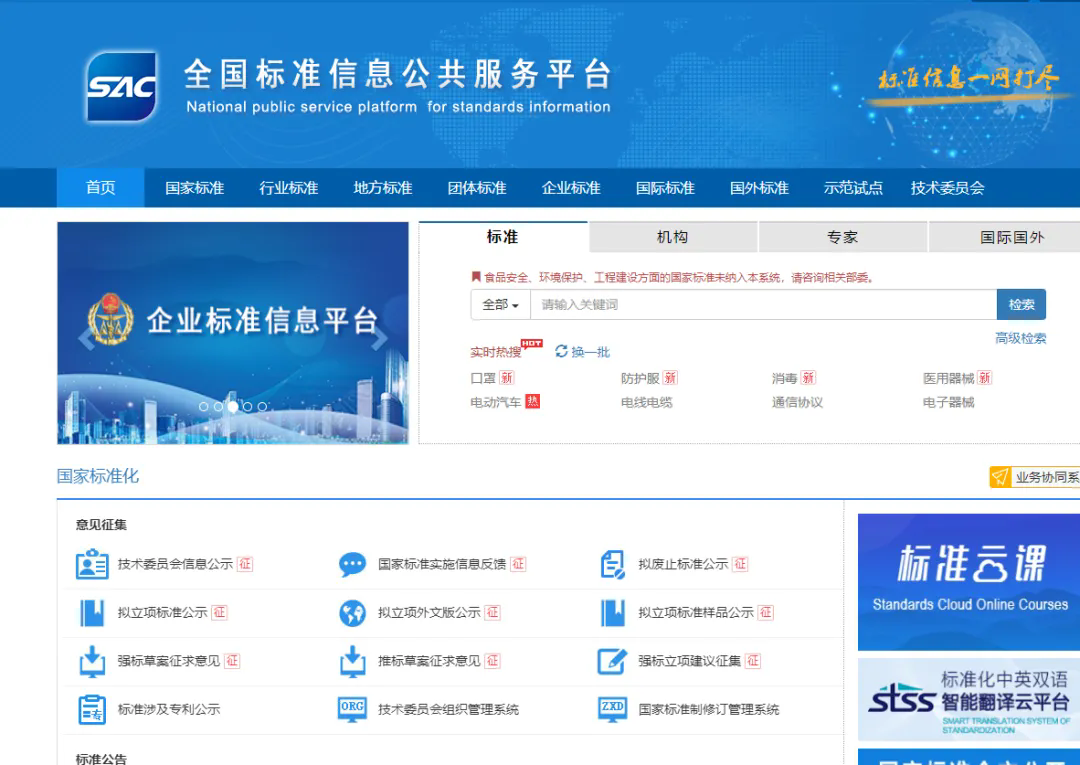
Task: Click the 拟废止标准公示 document icon
Action: point(612,564)
